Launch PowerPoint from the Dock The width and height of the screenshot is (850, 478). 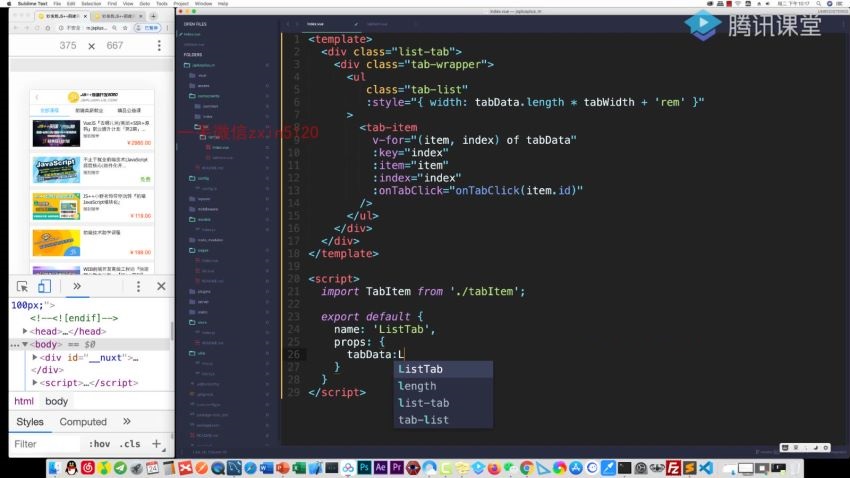(282, 468)
